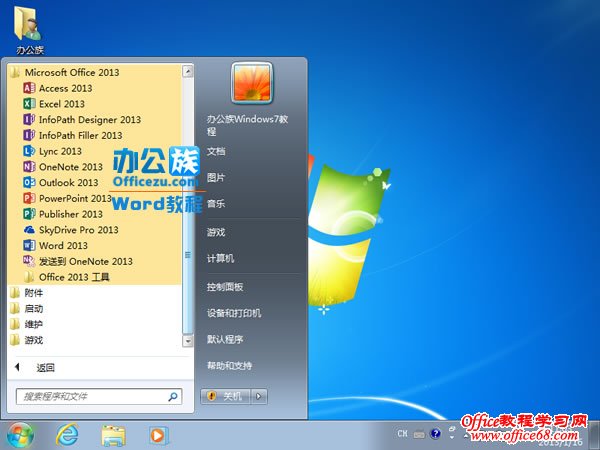This screenshot has width=600, height=450.
Task: Open 办公族Windows7教程 user folder link
Action: [x=247, y=125]
